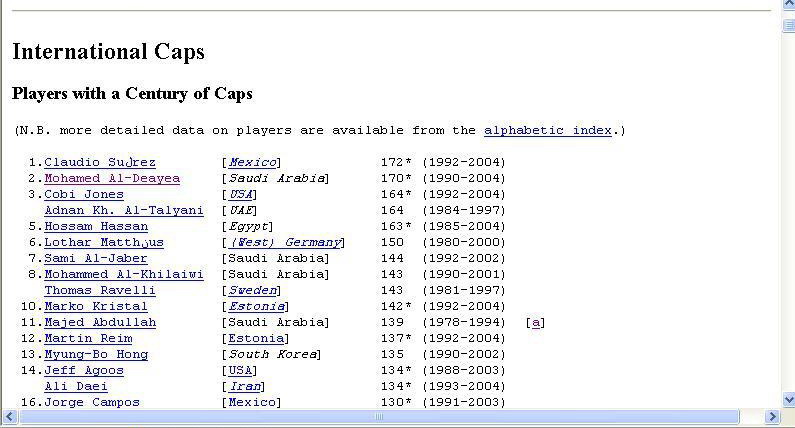Open Claudio Suarez player link
795x428 pixels.
pos(100,162)
